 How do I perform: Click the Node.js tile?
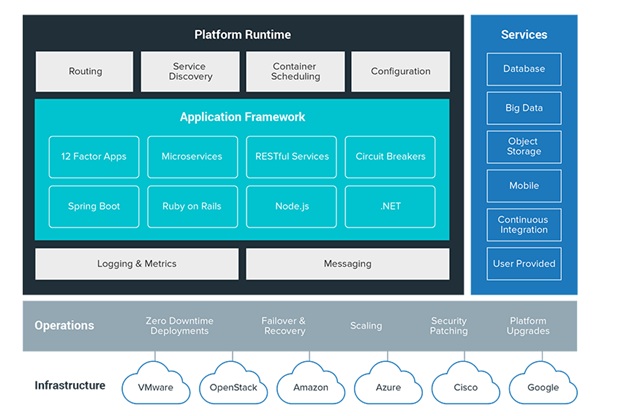(x=291, y=207)
